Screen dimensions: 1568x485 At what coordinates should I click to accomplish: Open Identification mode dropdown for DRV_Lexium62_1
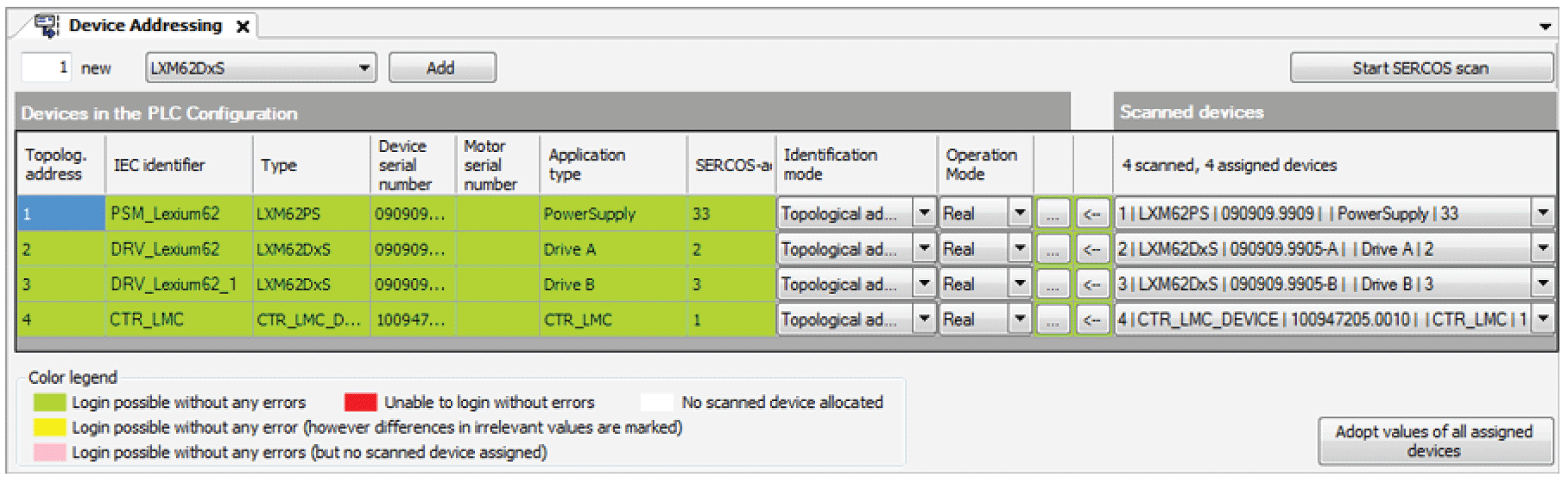(924, 284)
